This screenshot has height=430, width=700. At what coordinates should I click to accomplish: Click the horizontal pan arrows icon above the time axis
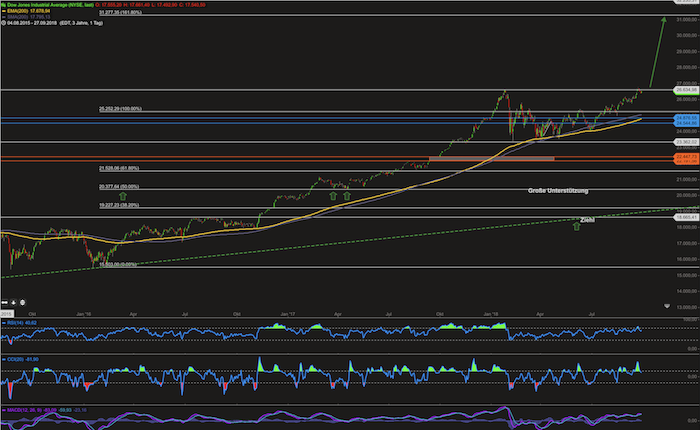[4, 302]
